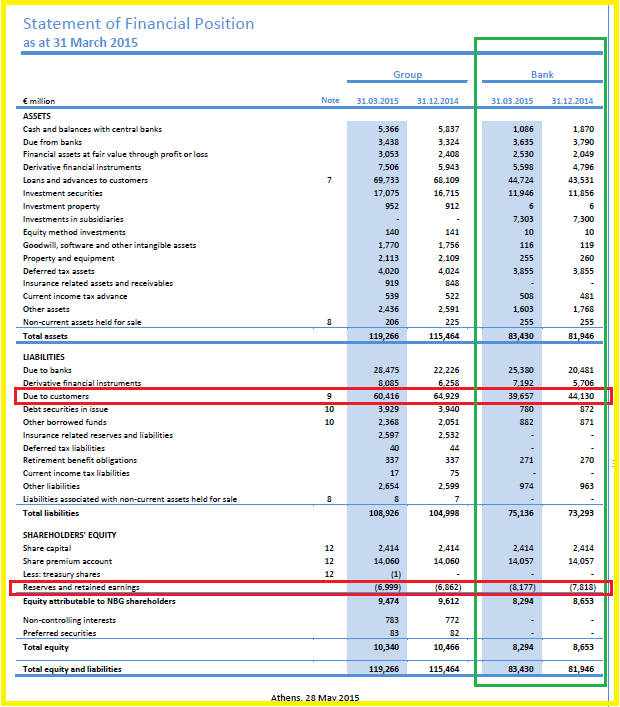Click the 'Due to customers' row label
The image size is (620, 707).
pyautogui.click(x=57, y=397)
